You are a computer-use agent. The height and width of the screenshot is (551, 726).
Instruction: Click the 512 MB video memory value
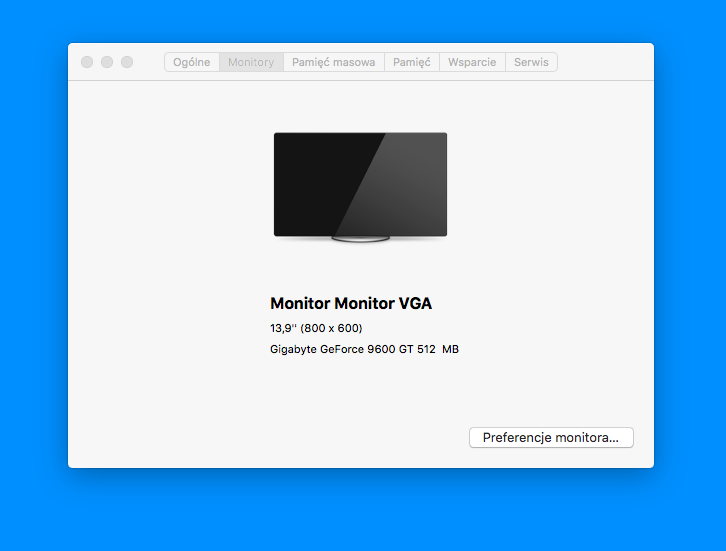(438, 349)
